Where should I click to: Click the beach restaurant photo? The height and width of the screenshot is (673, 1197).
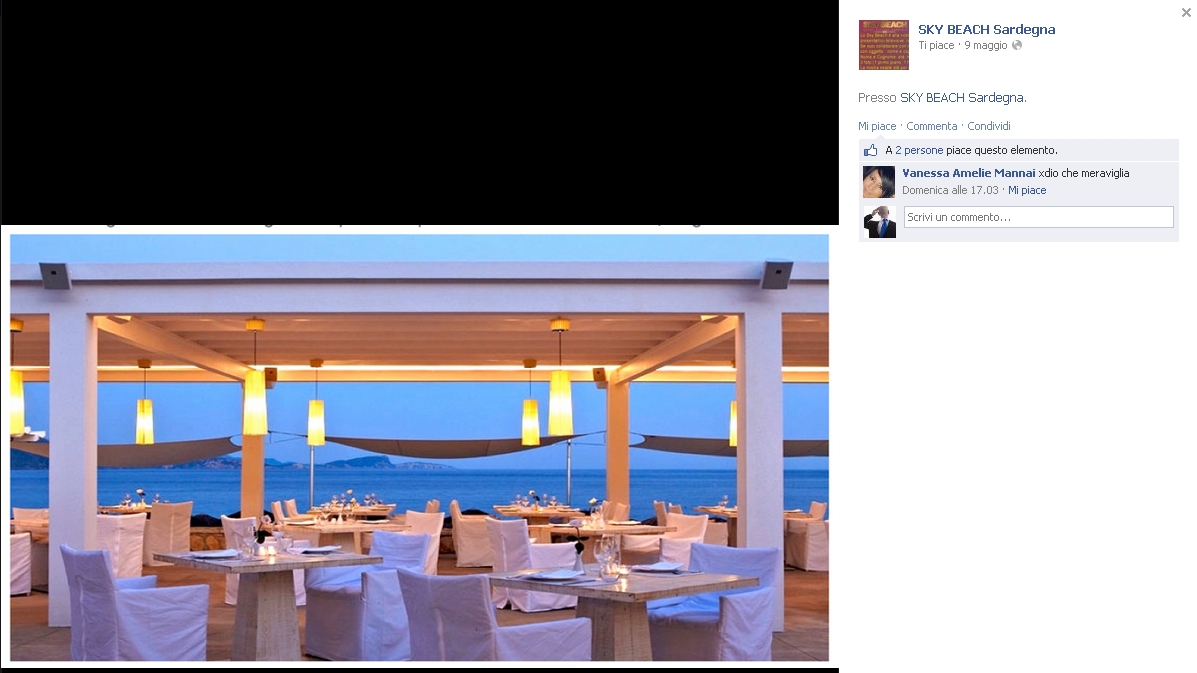tap(419, 448)
